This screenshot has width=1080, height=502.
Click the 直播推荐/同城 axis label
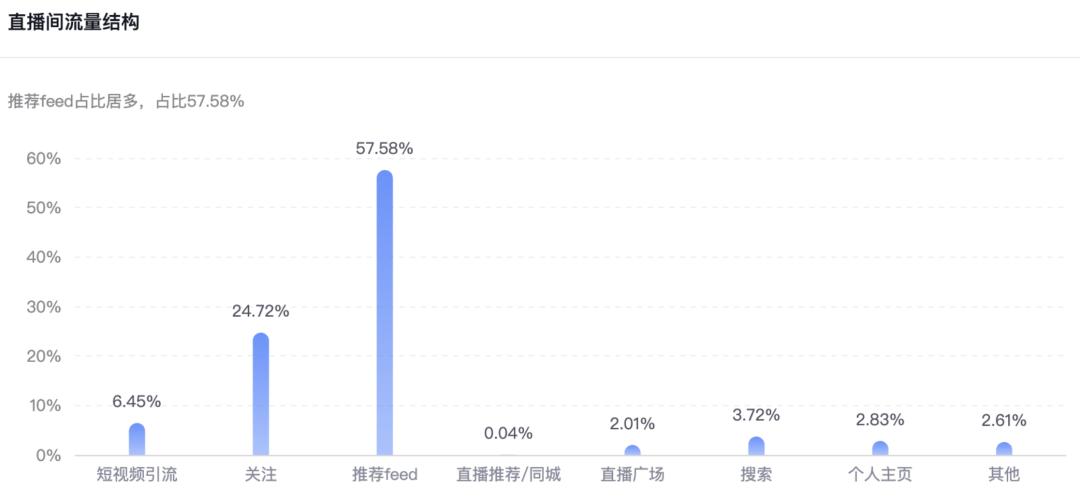(x=508, y=474)
